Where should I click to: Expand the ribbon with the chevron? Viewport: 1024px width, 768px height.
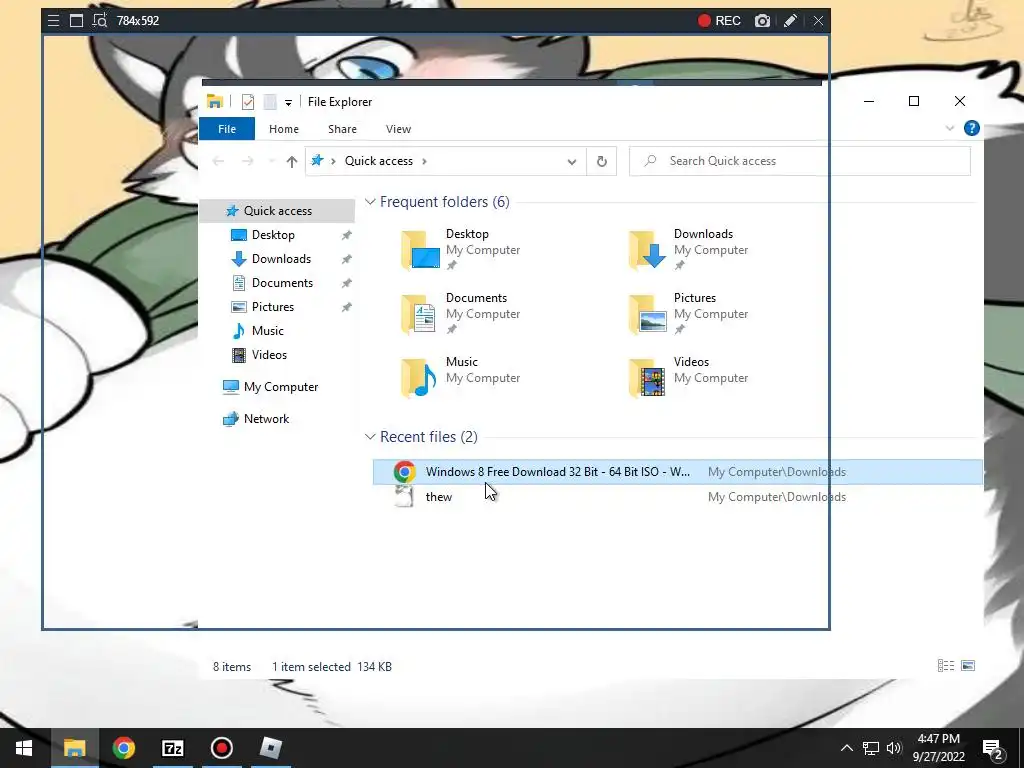point(950,129)
